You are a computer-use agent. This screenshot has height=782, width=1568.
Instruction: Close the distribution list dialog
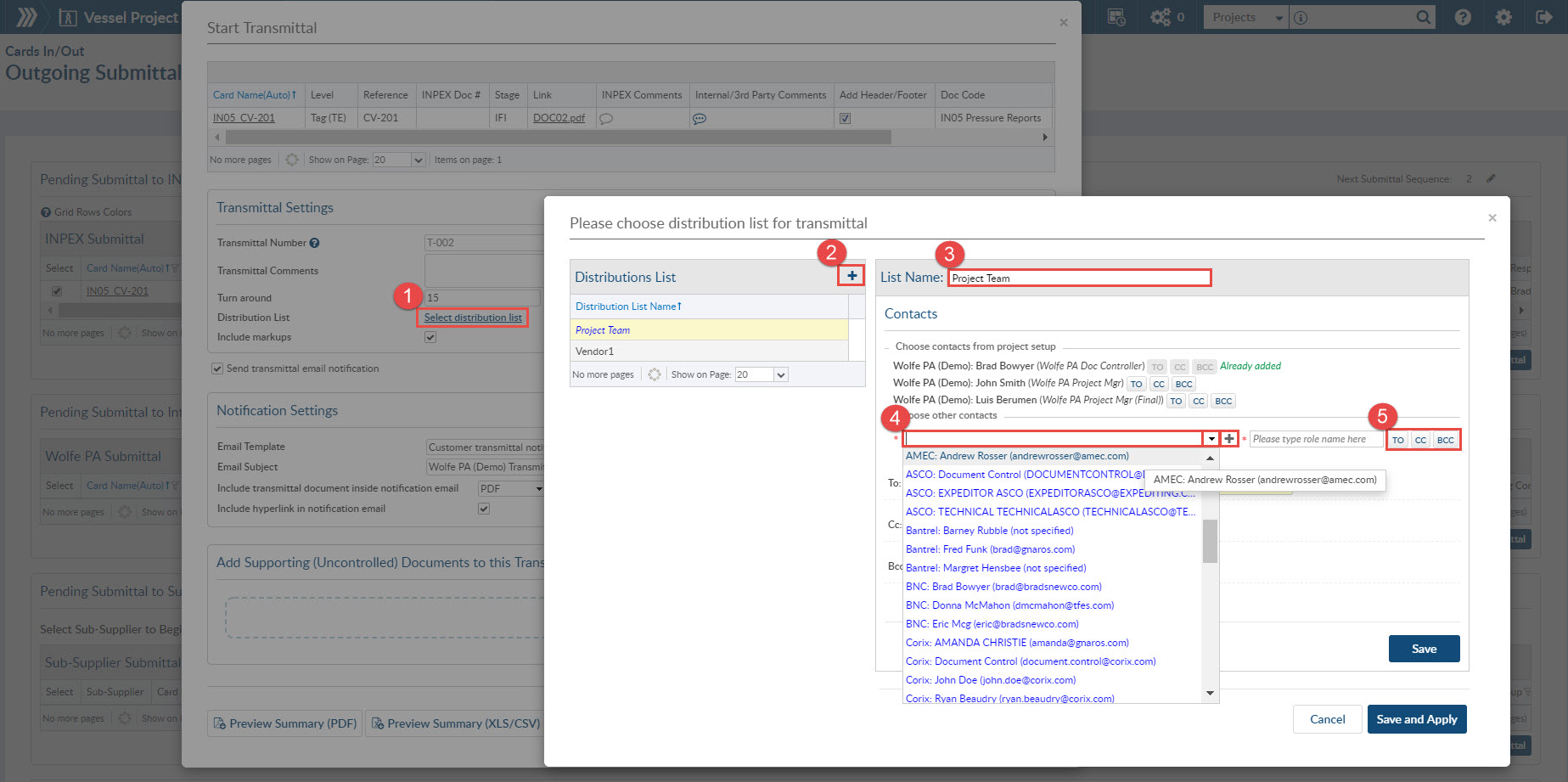pos(1492,218)
